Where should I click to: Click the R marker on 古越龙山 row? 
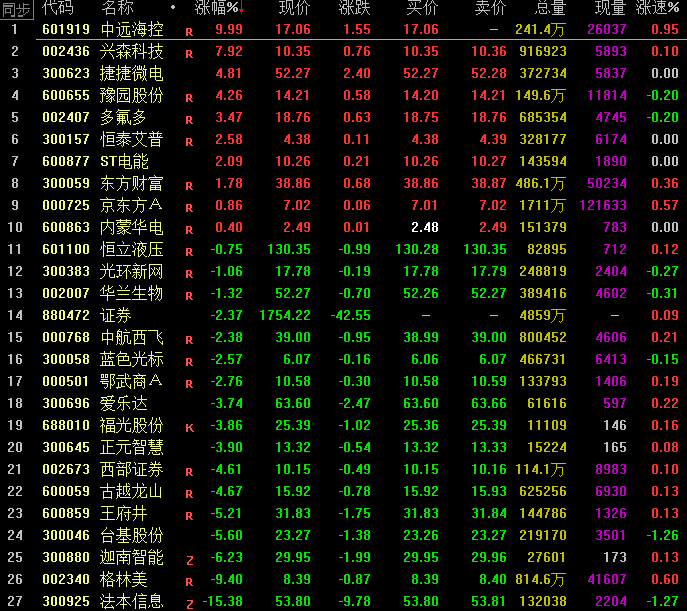point(189,494)
